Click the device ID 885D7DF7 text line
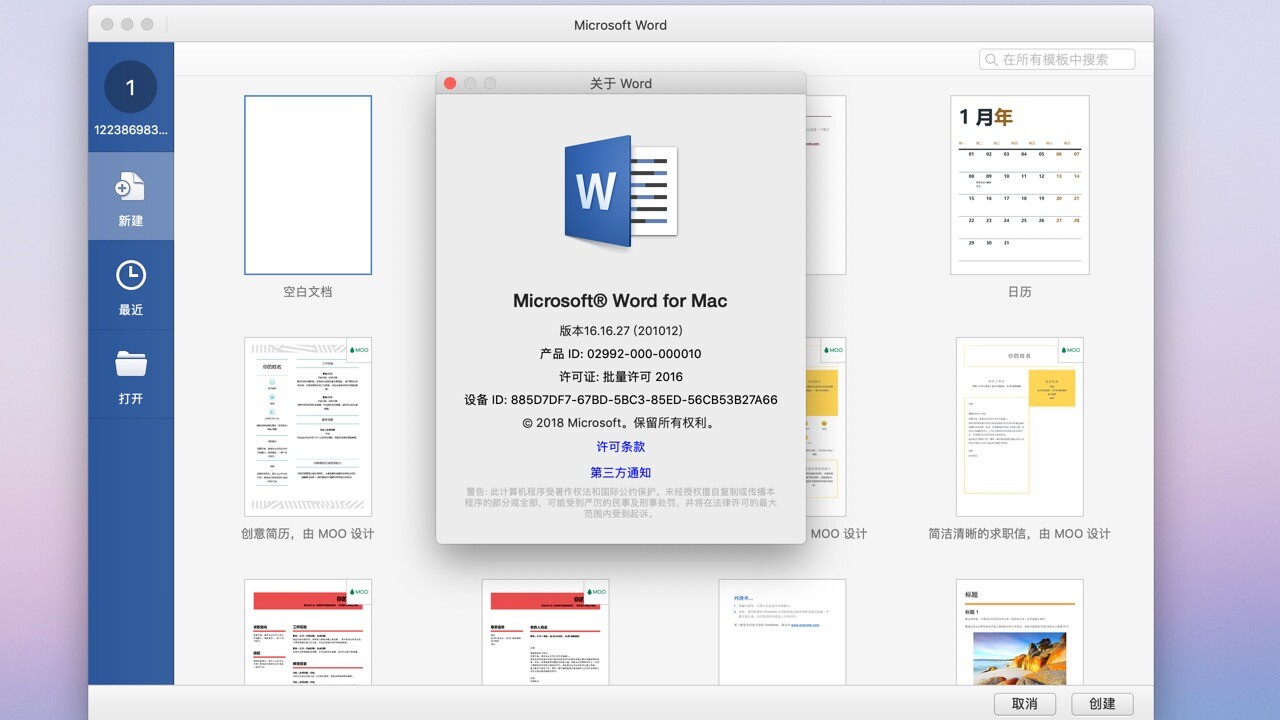Screen dimensions: 1280x720 tap(621, 400)
